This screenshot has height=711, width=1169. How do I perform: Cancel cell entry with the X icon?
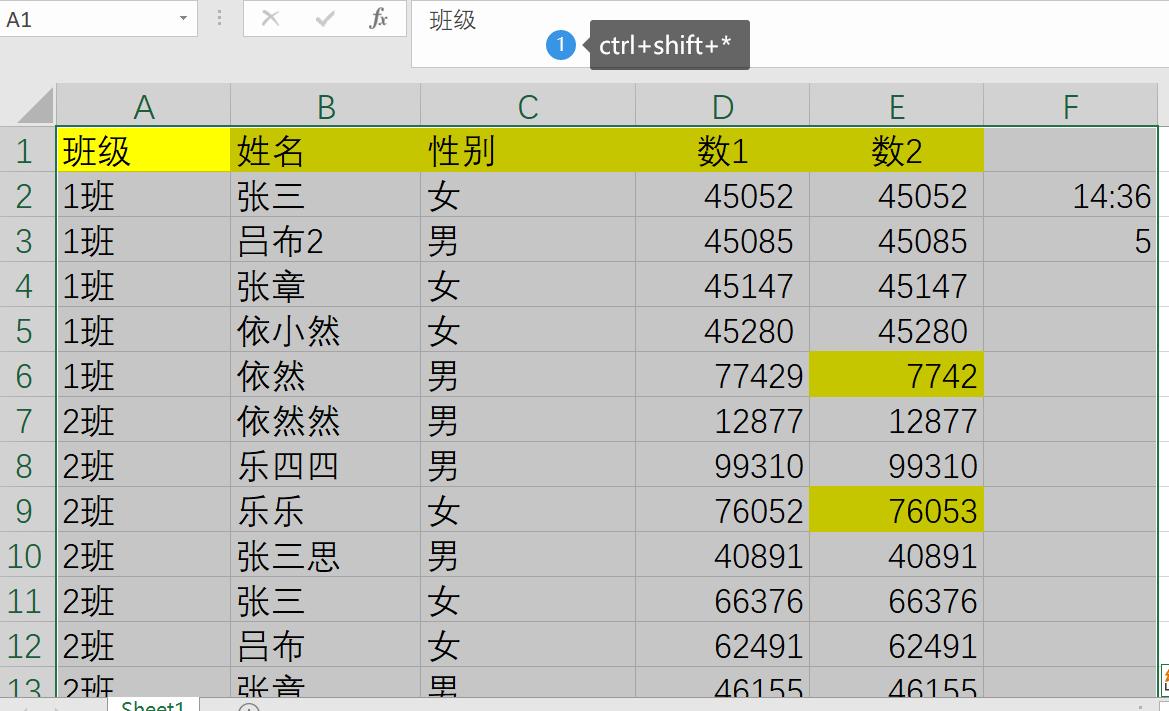click(270, 18)
